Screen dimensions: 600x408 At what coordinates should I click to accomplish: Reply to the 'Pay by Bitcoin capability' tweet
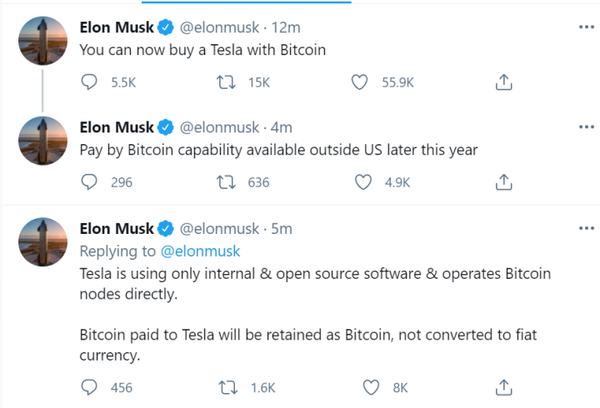click(89, 182)
